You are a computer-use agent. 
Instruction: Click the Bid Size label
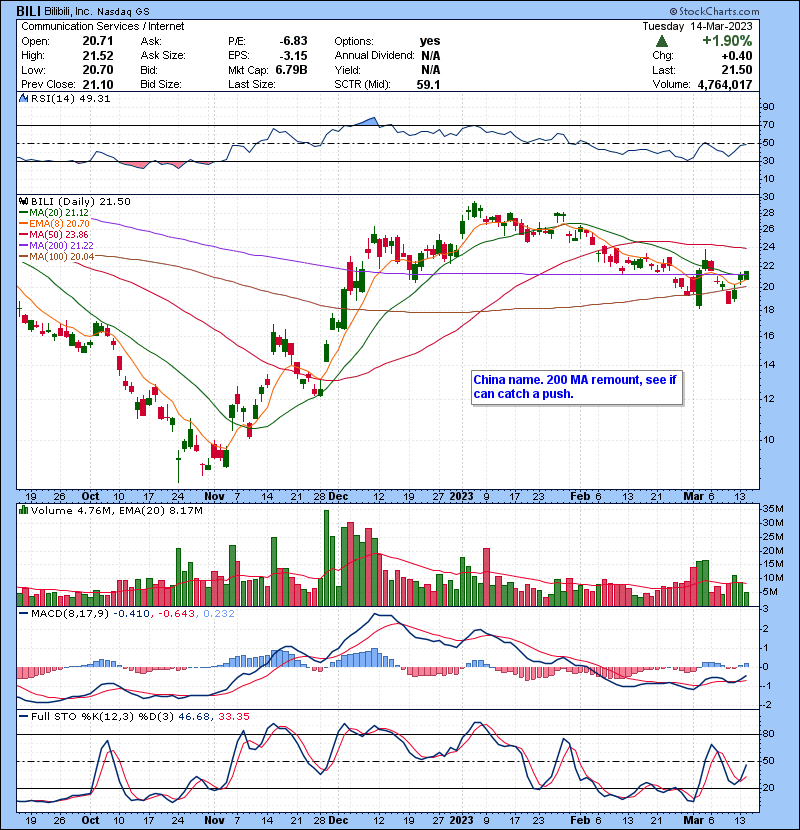[x=161, y=84]
